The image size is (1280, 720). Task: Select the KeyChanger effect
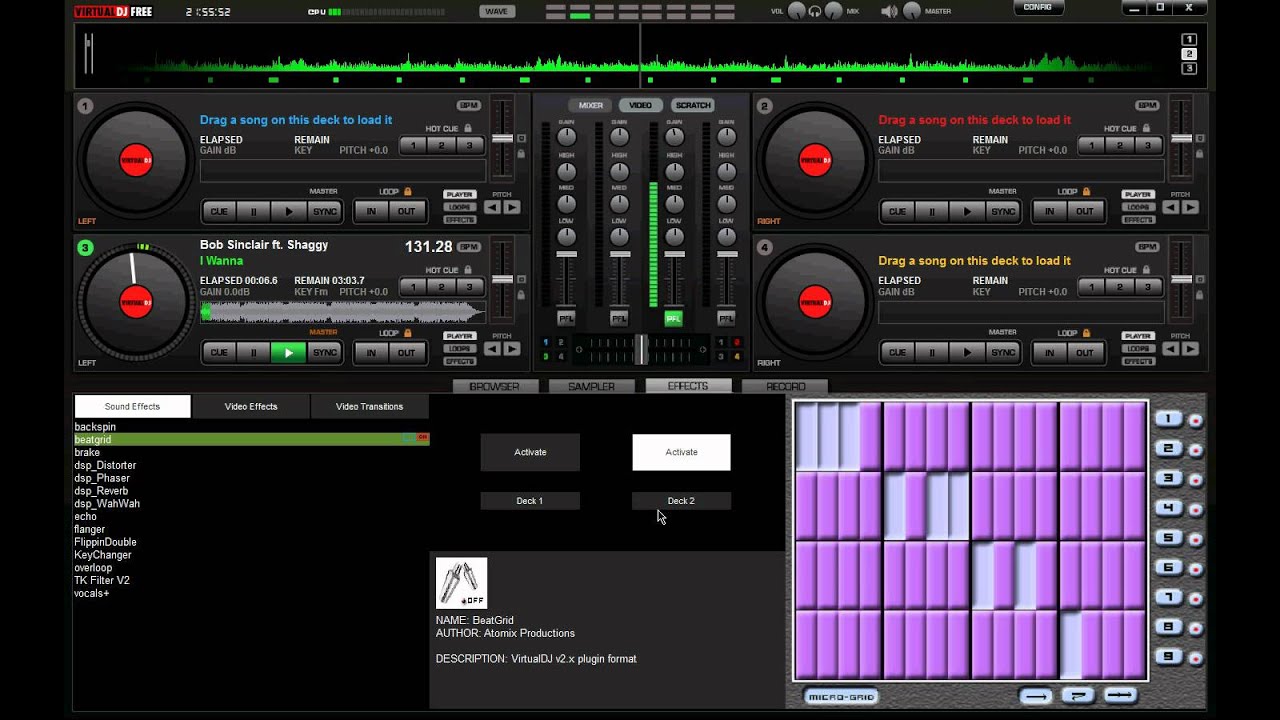103,555
